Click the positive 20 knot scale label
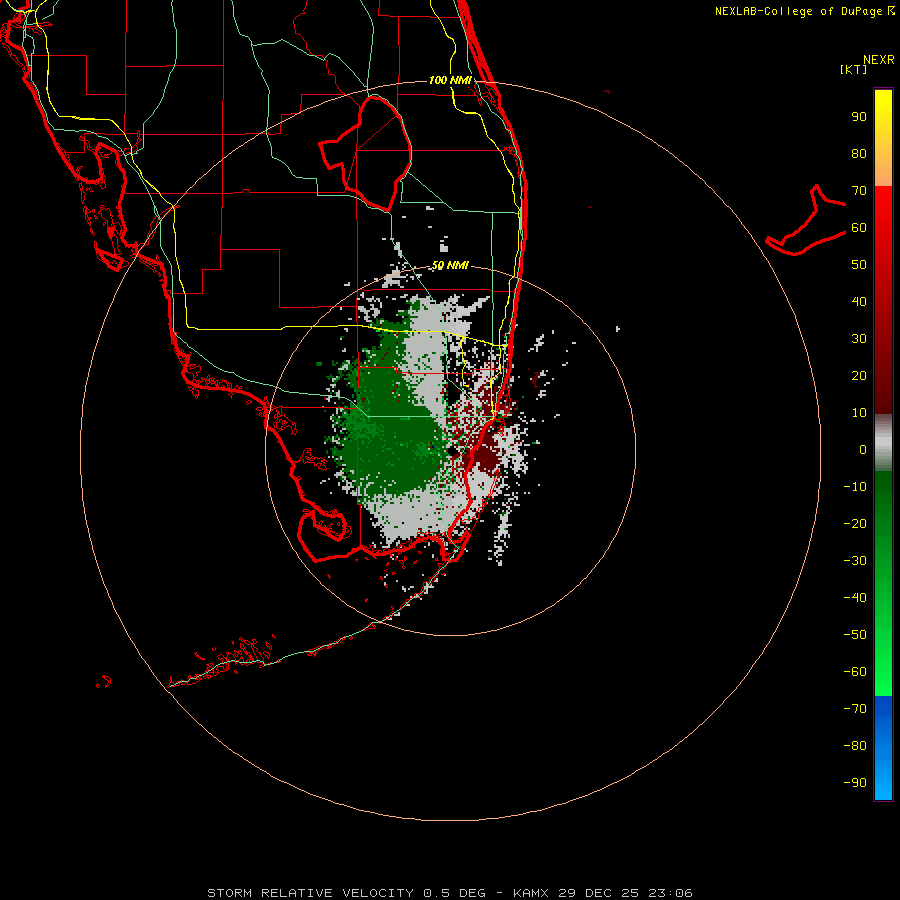The image size is (900, 900). point(859,375)
